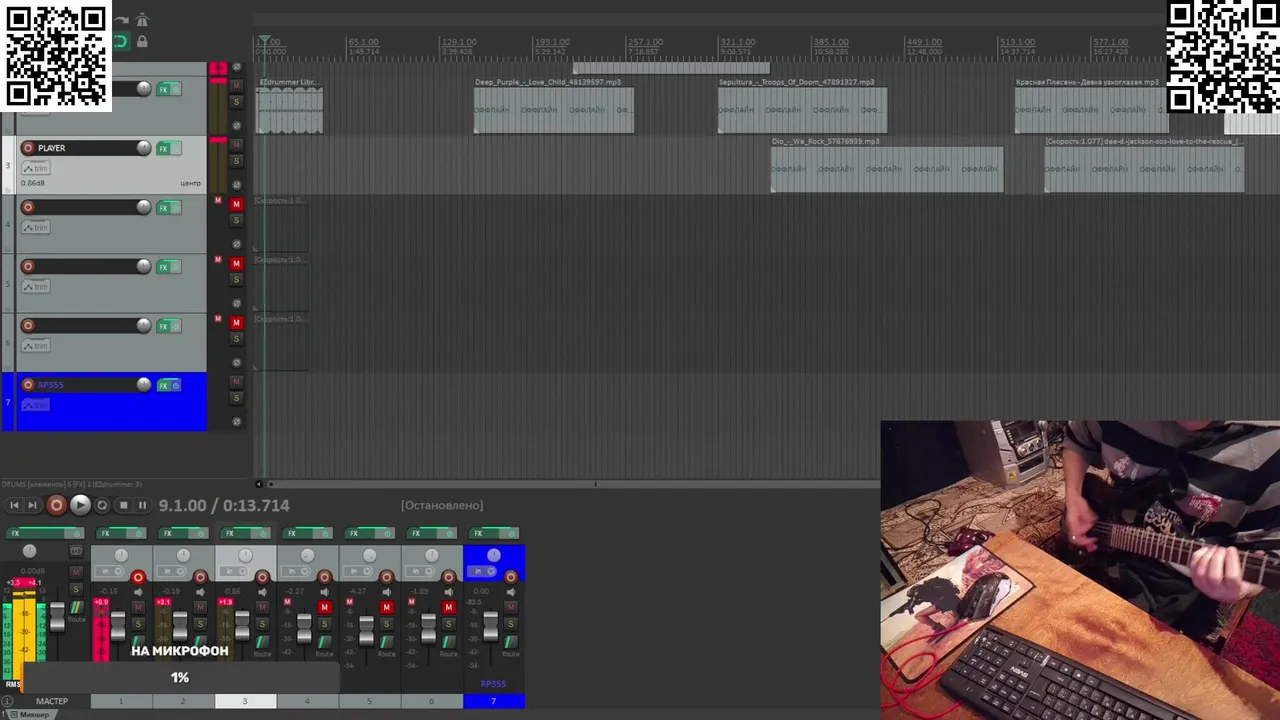The image size is (1280, 720).
Task: Arm the PLAYER track for recording
Action: pyautogui.click(x=28, y=148)
